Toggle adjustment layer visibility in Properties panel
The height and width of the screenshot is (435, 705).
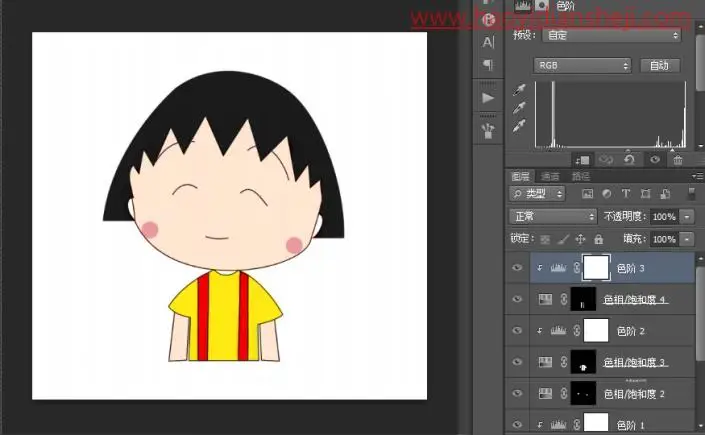pos(655,160)
